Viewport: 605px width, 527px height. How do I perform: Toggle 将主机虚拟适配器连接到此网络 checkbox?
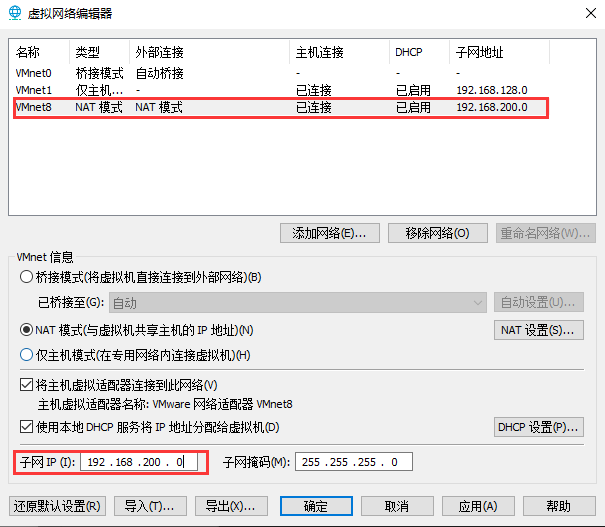[x=27, y=385]
